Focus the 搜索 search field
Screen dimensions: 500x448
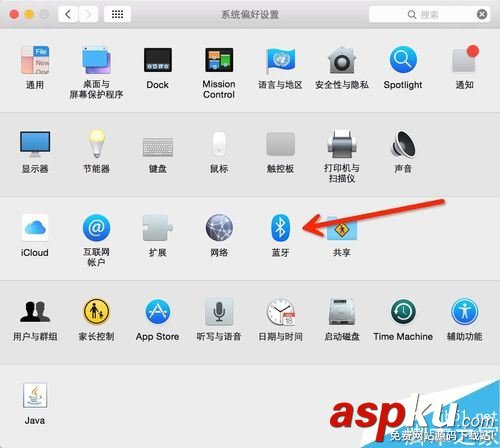[x=429, y=14]
